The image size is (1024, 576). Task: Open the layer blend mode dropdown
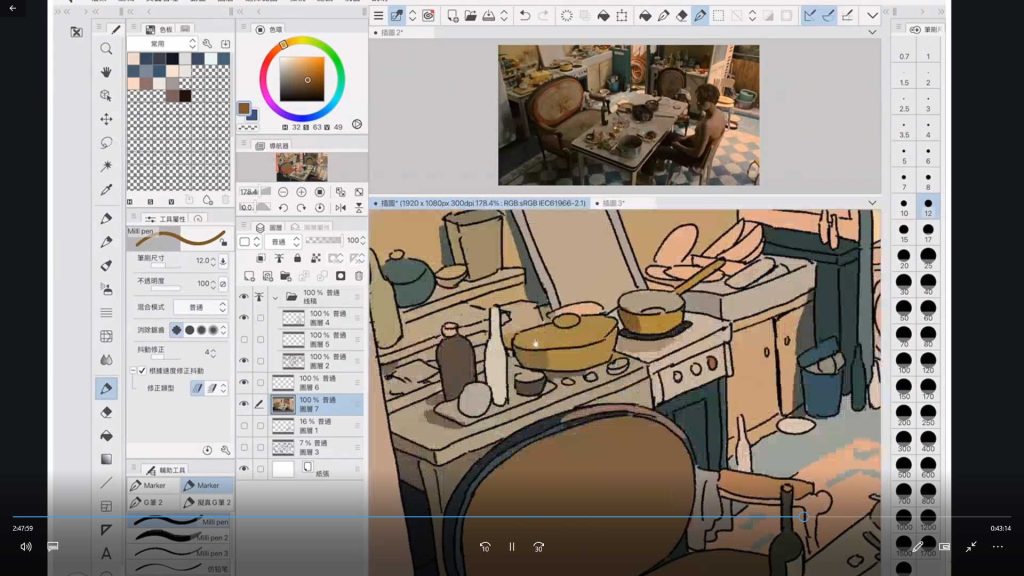(283, 242)
